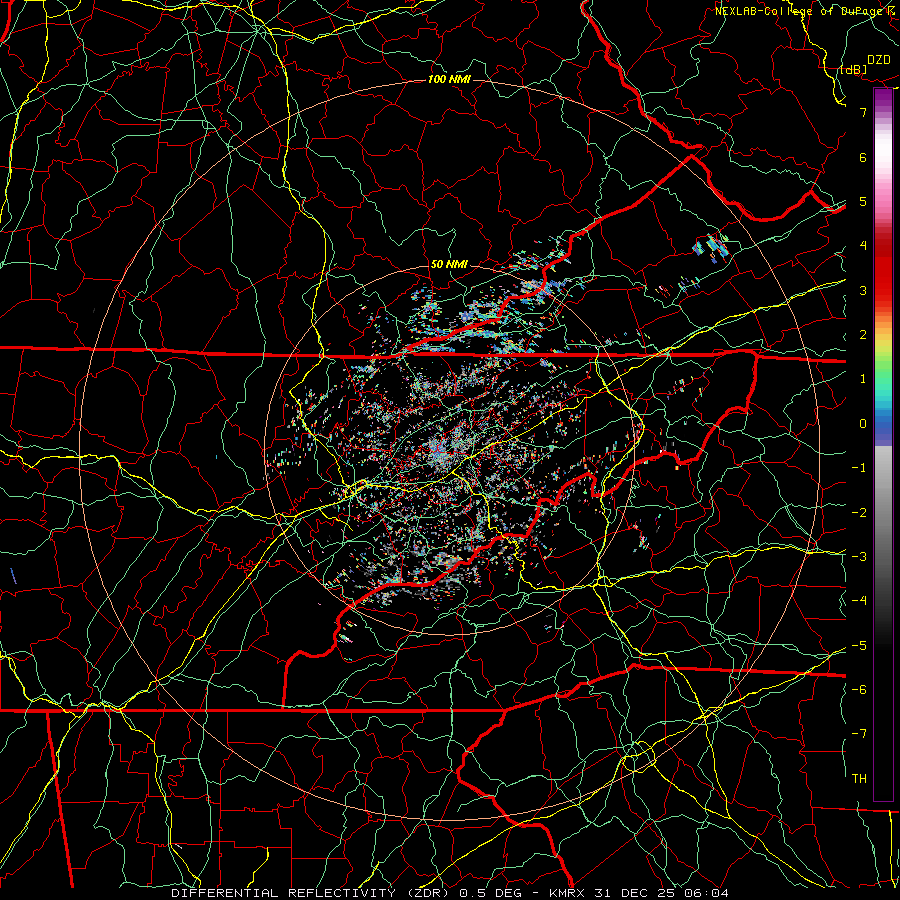Click the [dB] units label
Screen dimensions: 900x900
tap(853, 69)
